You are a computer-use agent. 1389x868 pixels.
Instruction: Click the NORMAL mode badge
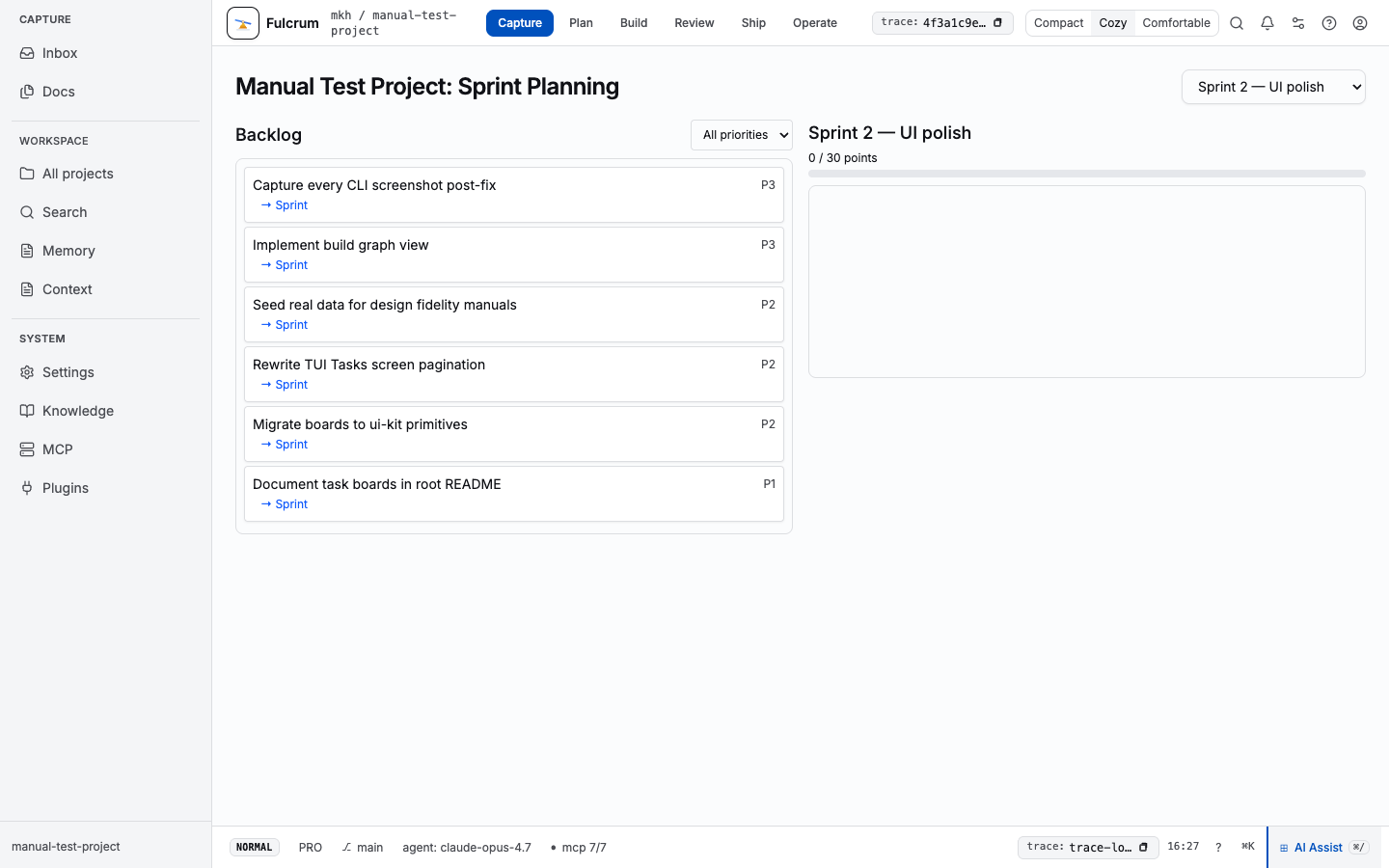(x=255, y=848)
